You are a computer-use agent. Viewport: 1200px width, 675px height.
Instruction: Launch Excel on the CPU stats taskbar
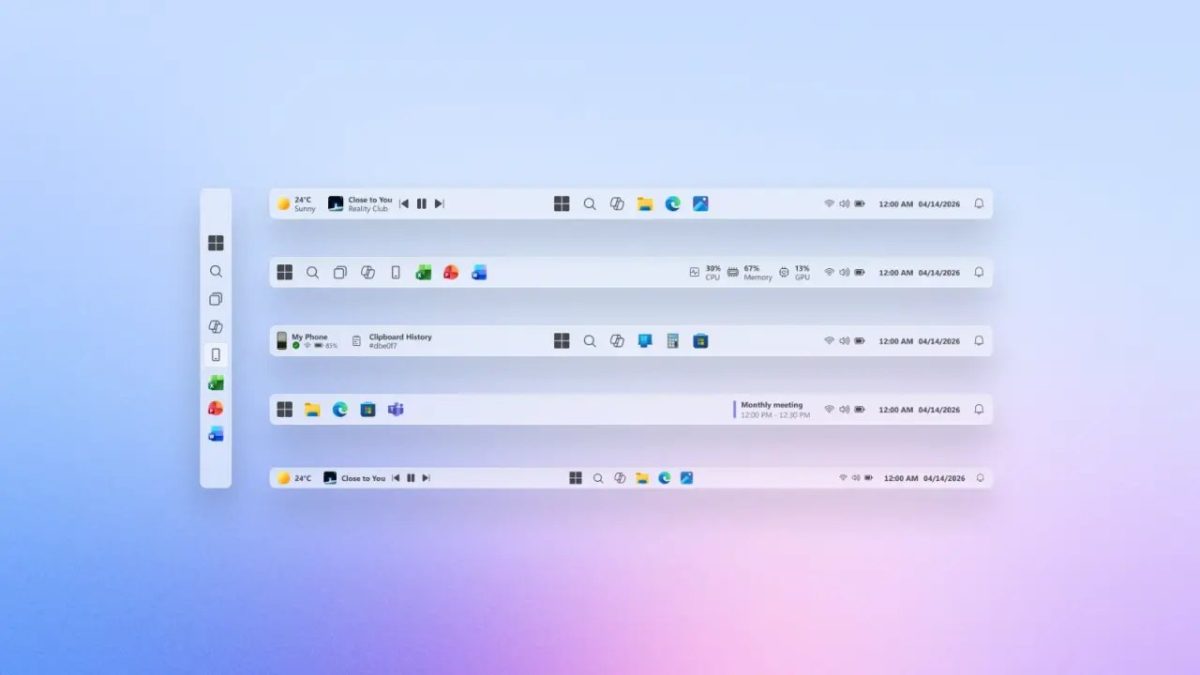[423, 272]
